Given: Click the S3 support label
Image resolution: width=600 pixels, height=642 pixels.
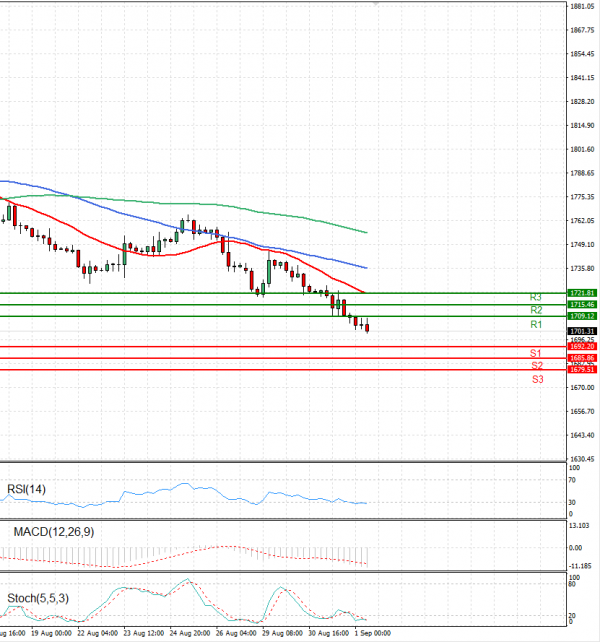Looking at the screenshot, I should point(537,380).
